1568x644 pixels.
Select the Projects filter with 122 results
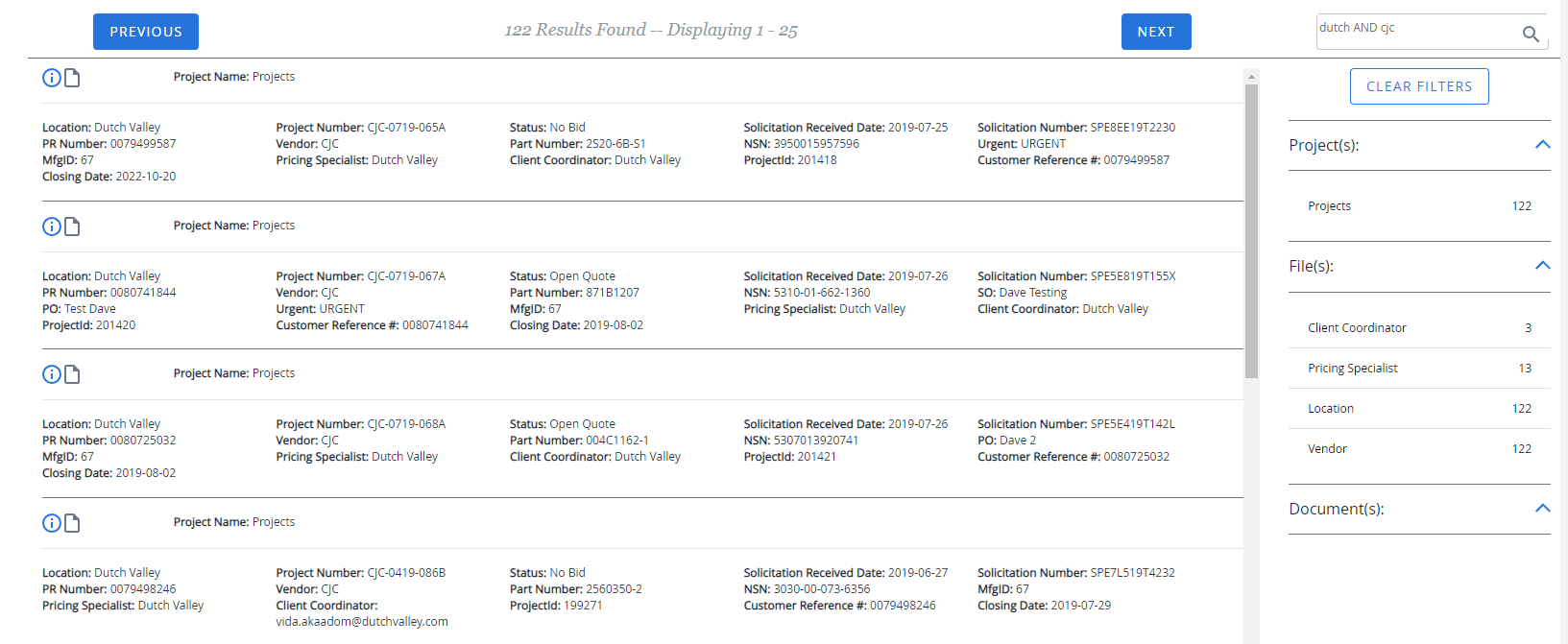click(x=1329, y=206)
